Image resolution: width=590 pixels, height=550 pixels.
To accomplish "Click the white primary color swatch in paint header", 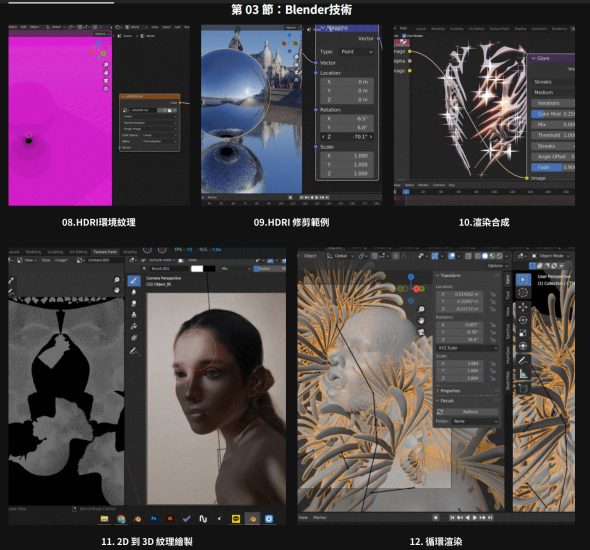I will coord(197,269).
